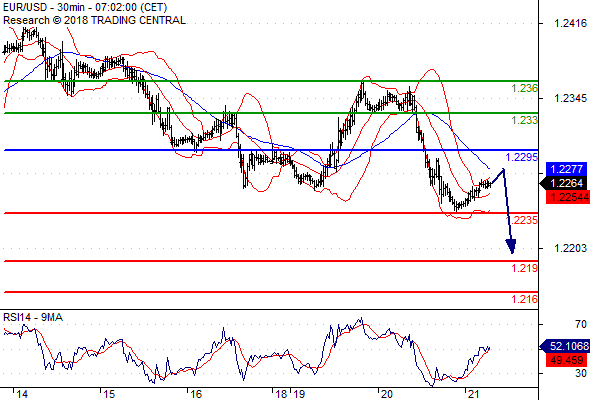The image size is (590, 400).
Task: Click the blue 1.2295 pivot label
Action: pyautogui.click(x=522, y=157)
